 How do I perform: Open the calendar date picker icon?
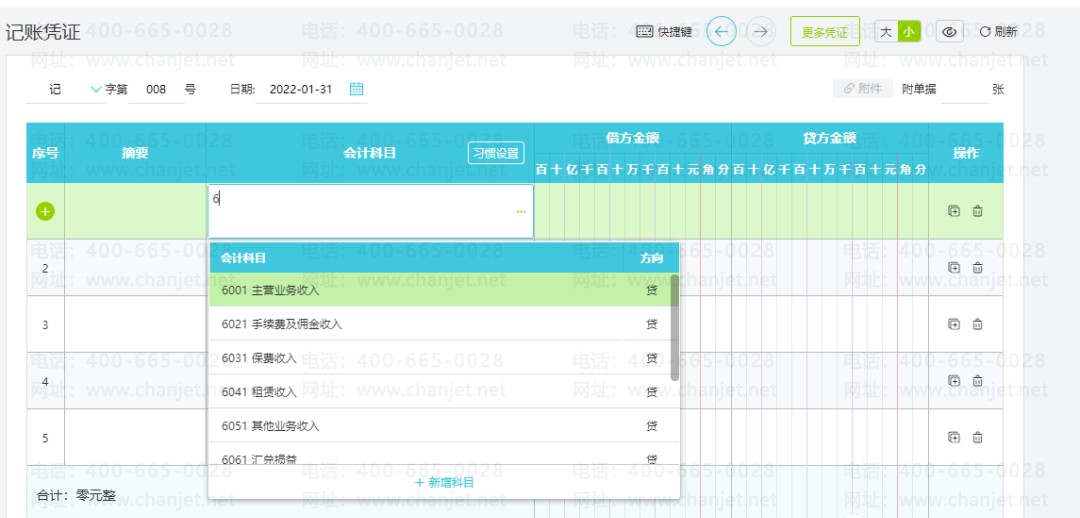tap(356, 89)
